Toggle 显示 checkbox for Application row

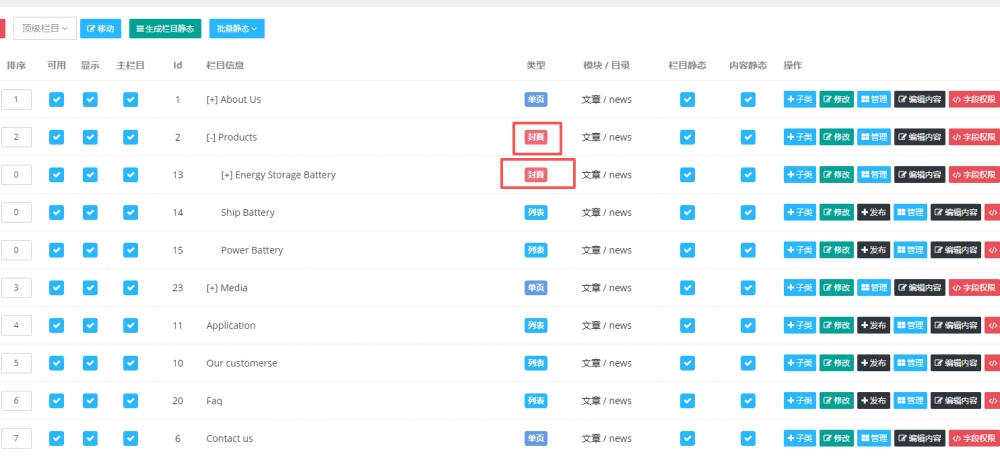click(x=91, y=325)
